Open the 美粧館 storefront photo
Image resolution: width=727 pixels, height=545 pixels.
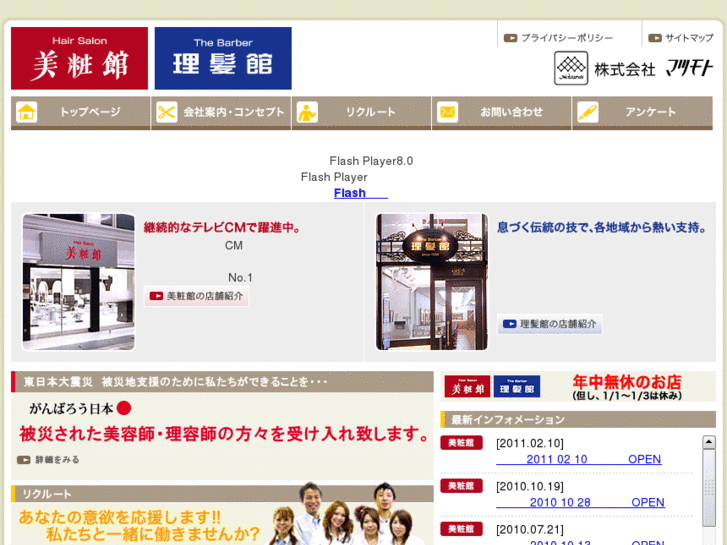pos(79,282)
